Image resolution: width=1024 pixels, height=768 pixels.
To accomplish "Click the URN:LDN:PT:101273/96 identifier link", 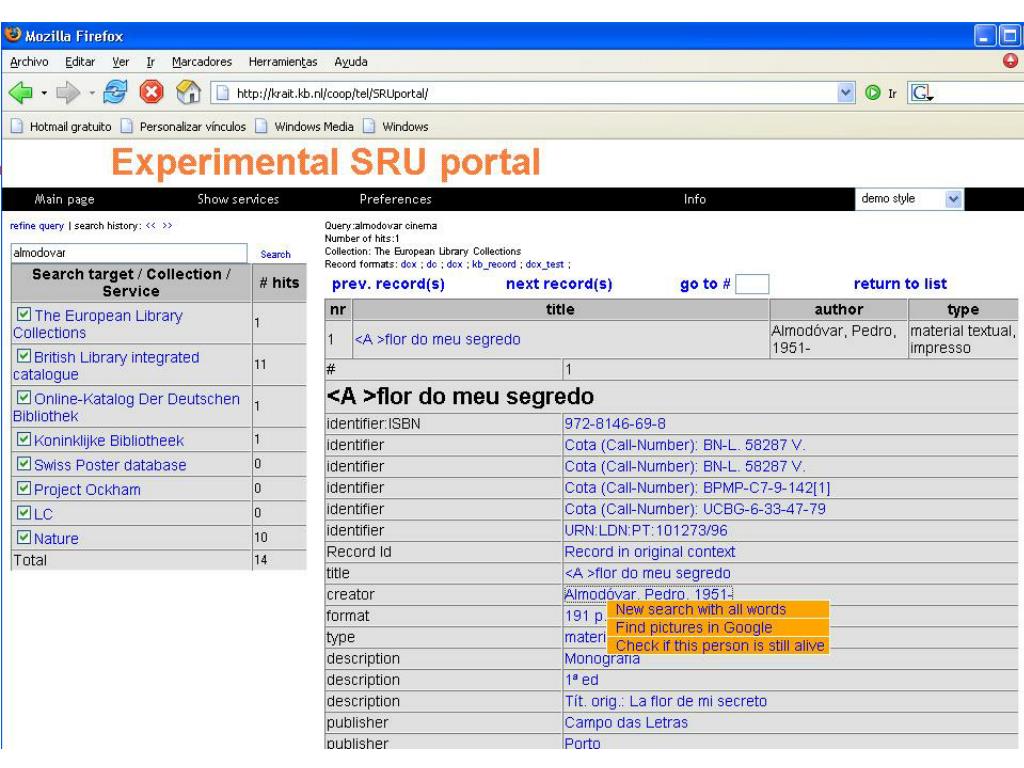I will click(646, 531).
